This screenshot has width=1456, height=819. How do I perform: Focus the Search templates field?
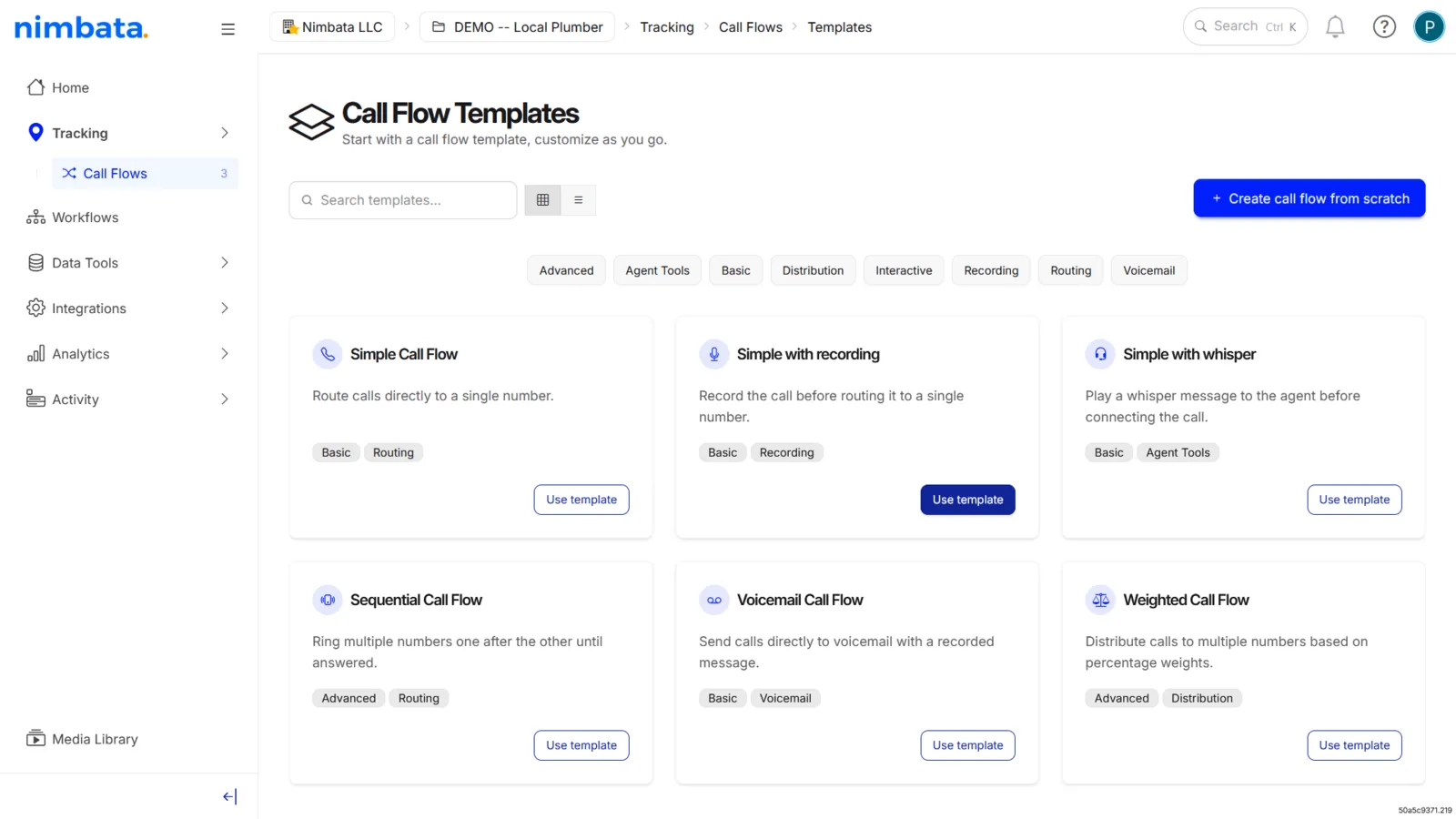(403, 200)
